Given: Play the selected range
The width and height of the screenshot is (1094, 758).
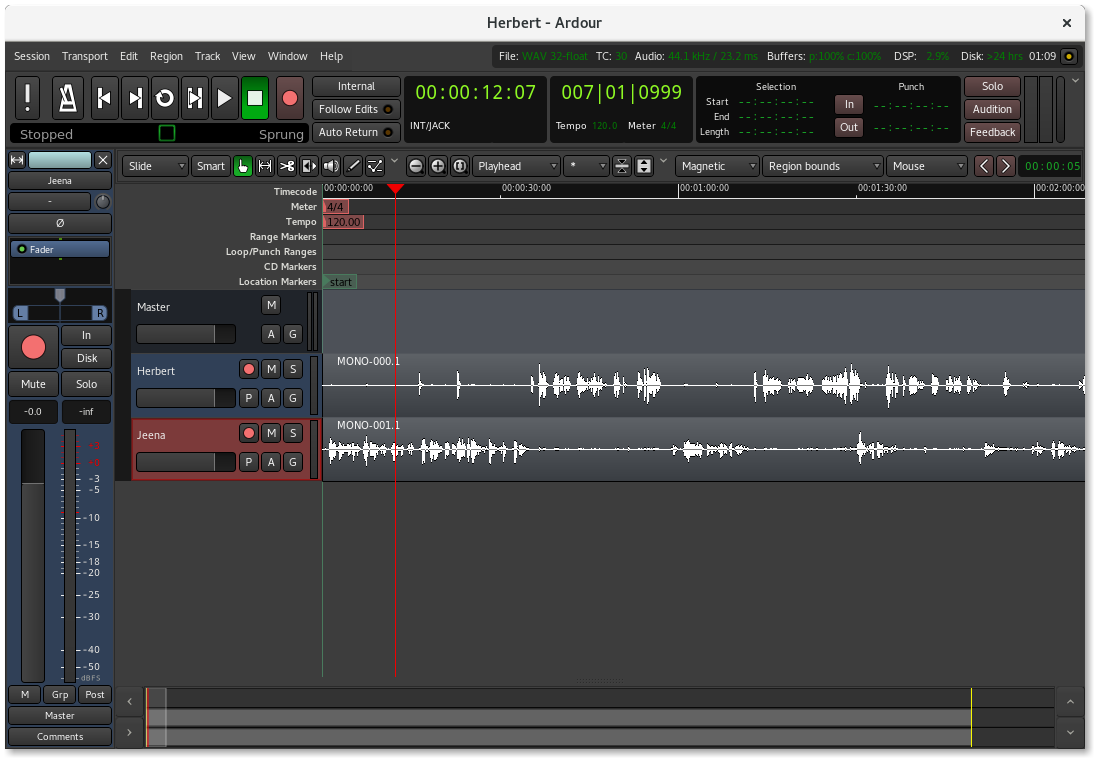Looking at the screenshot, I should tap(195, 98).
